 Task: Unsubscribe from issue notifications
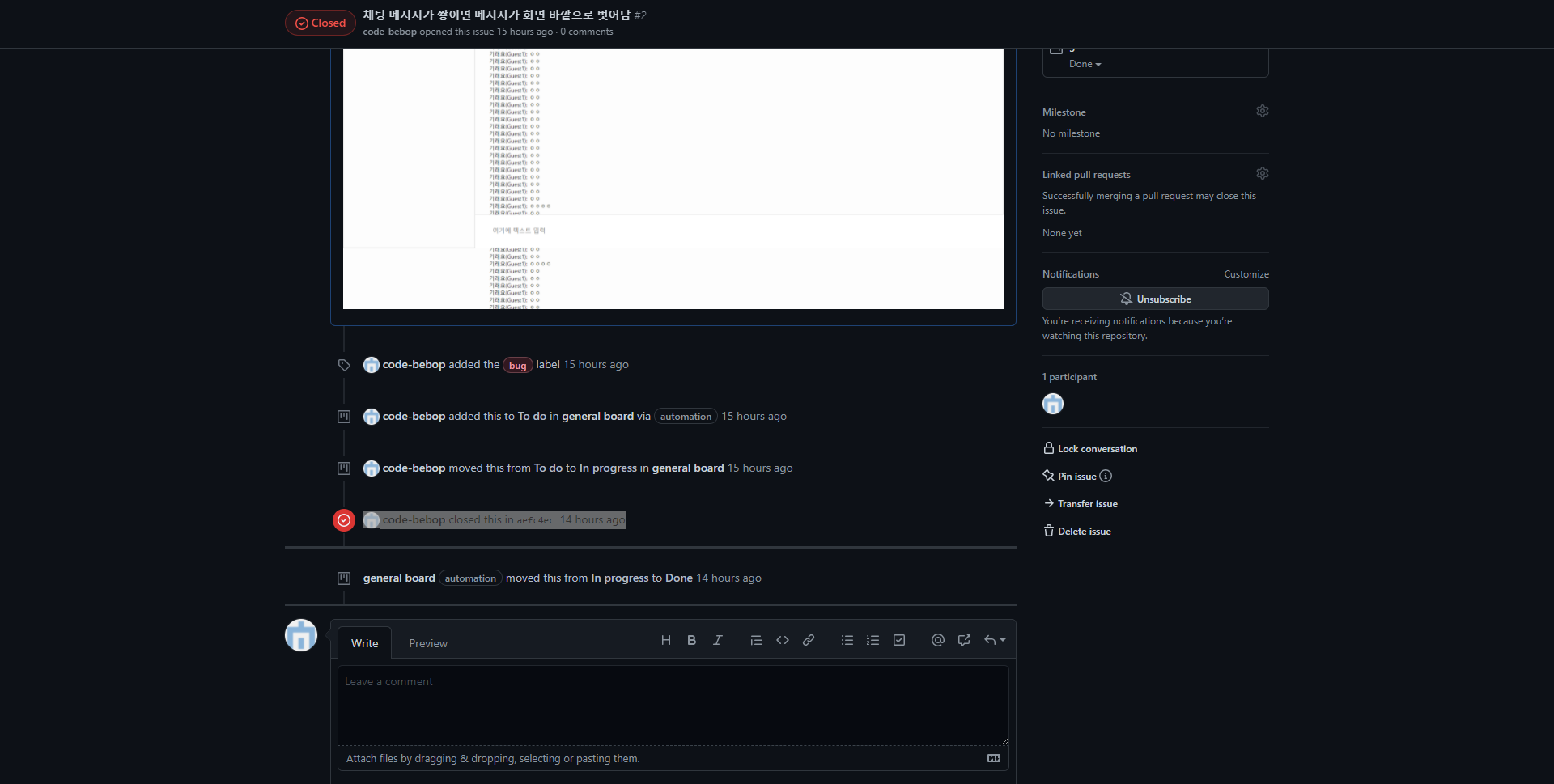1155,299
